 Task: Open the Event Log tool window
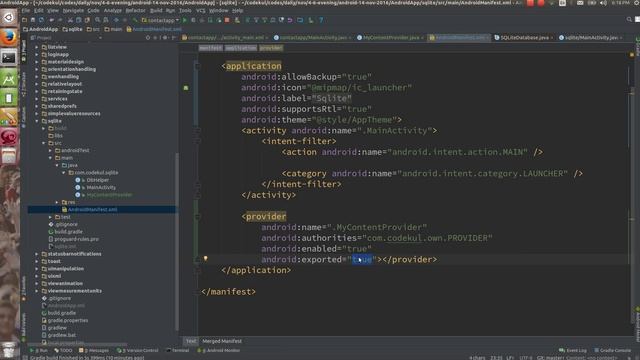(x=573, y=351)
